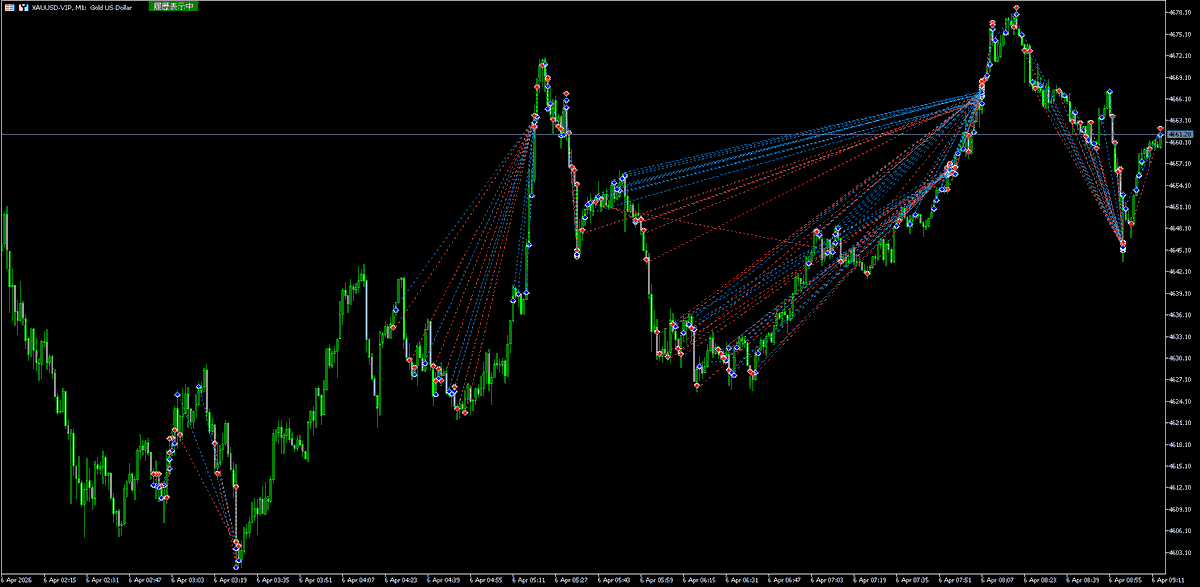Pick price level 4639.10 on scale
This screenshot has height=587, width=1200.
coord(1180,293)
